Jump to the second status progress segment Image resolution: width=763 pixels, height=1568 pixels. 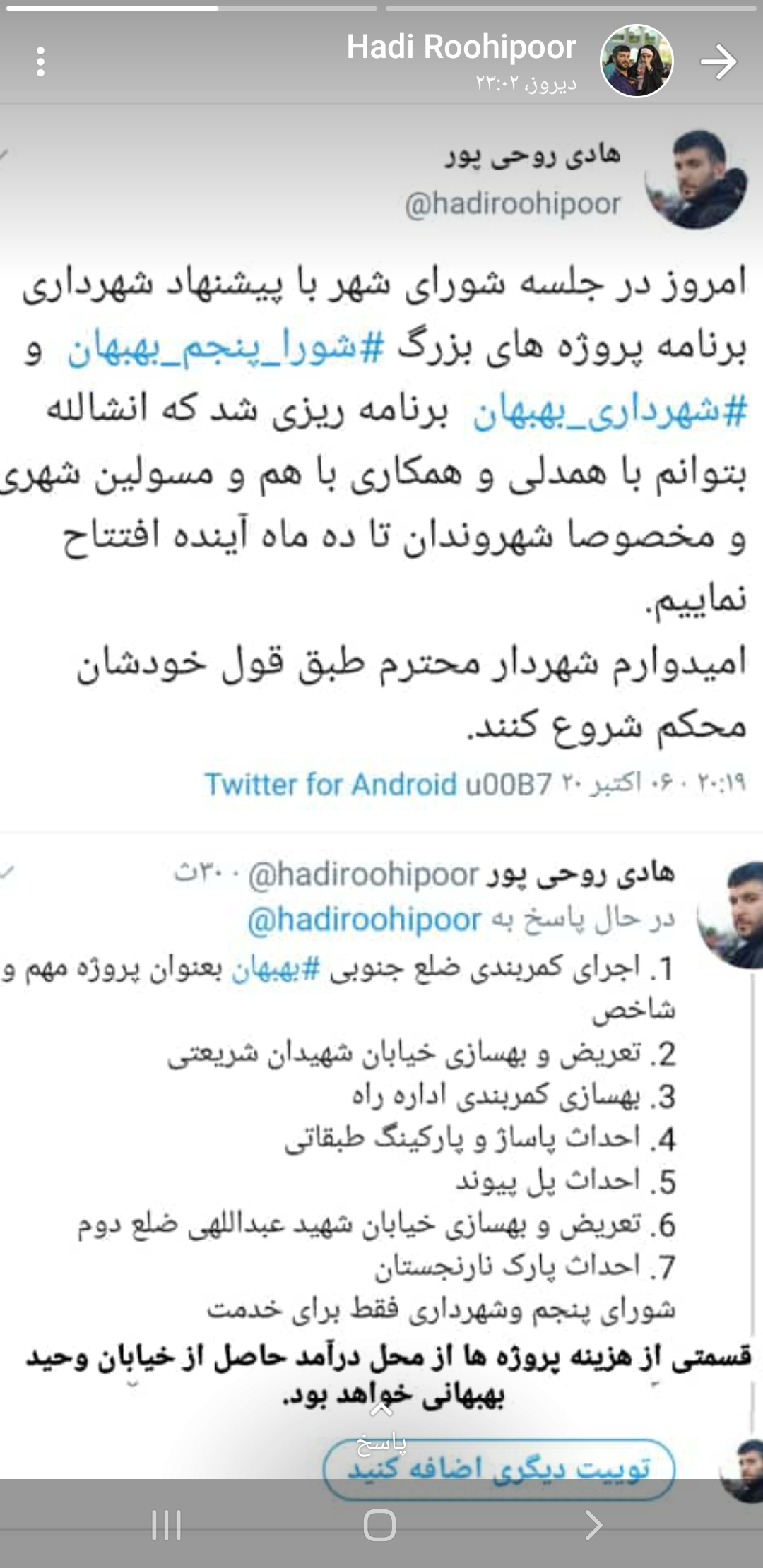(x=571, y=8)
